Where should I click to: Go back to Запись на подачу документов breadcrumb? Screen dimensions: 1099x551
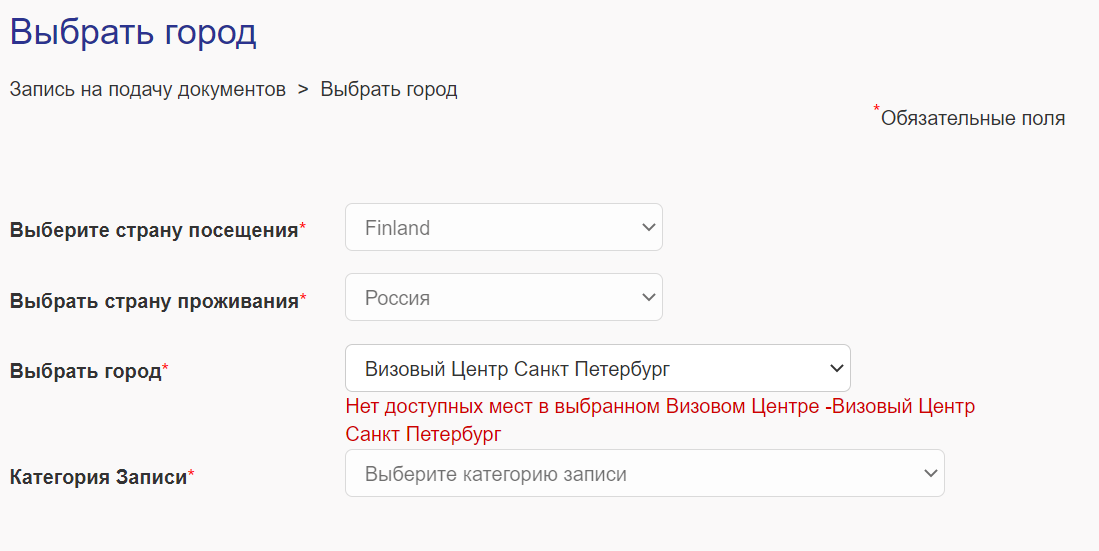(148, 89)
